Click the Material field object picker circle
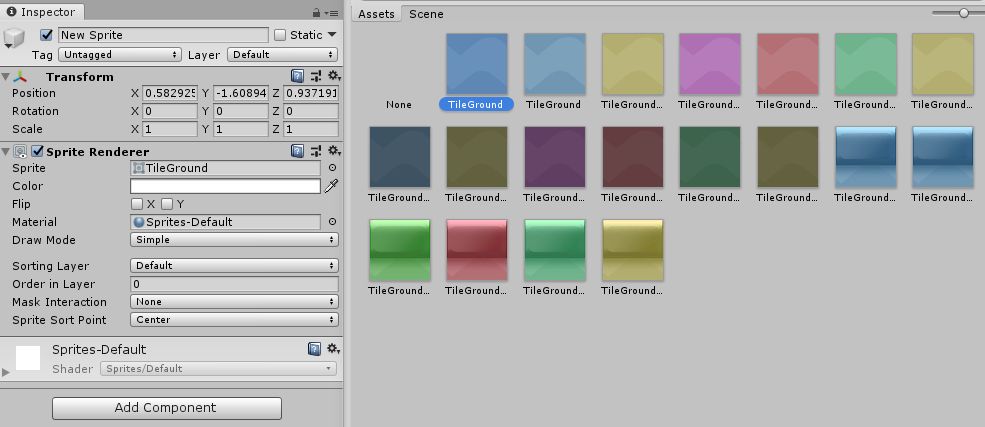The height and width of the screenshot is (427, 985). [x=332, y=222]
